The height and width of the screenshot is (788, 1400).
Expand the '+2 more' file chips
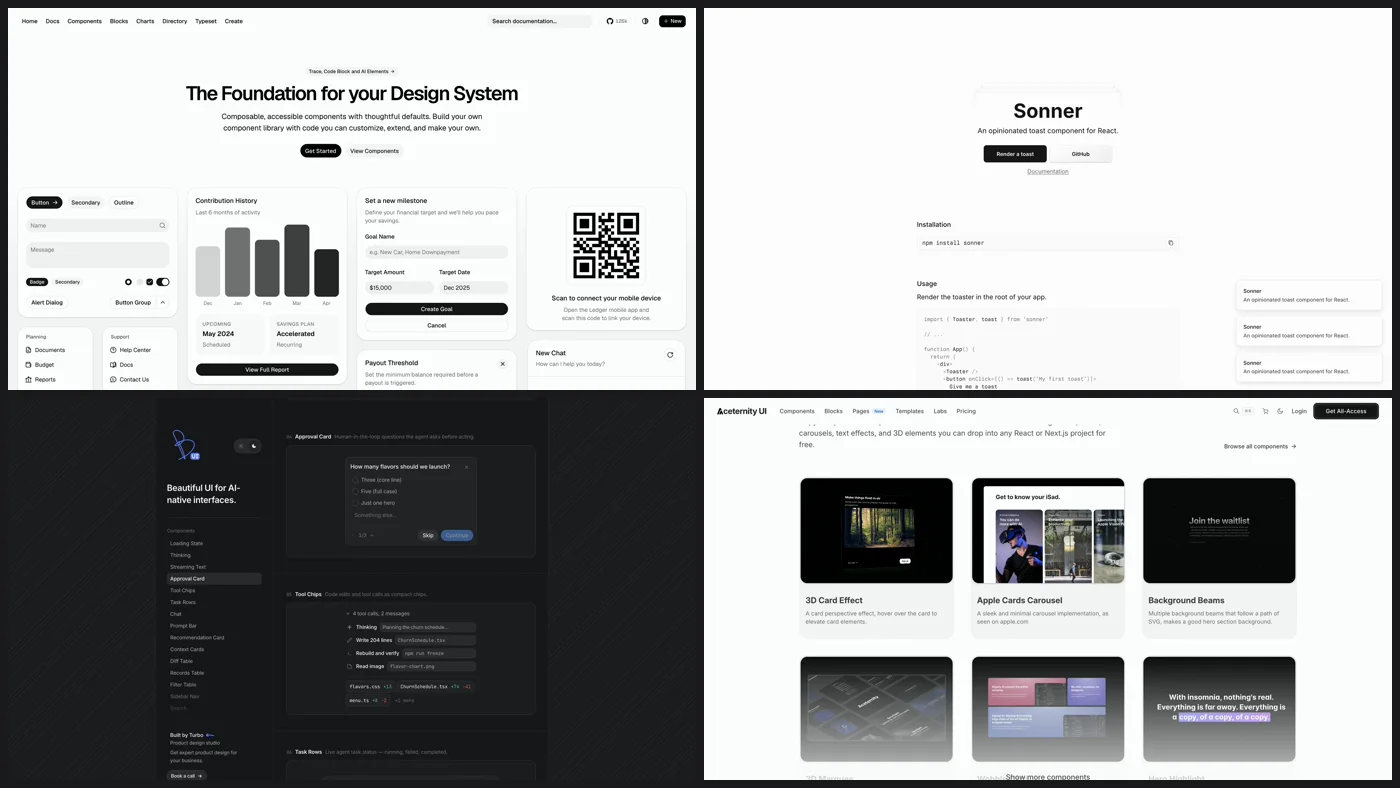pos(404,700)
